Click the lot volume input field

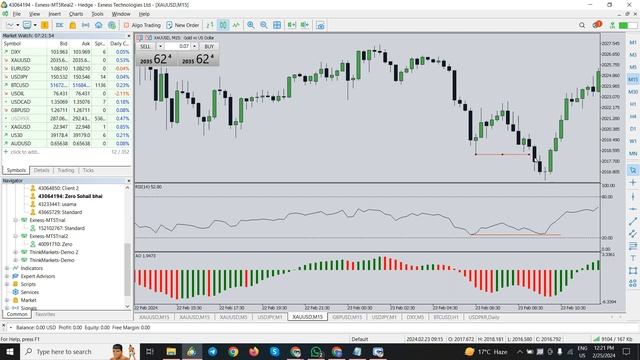click(x=178, y=47)
